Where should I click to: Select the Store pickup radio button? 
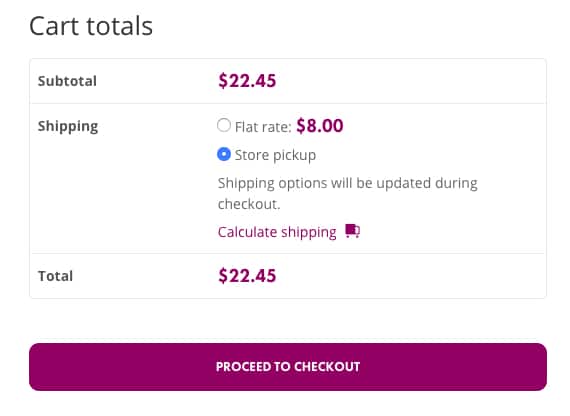(x=224, y=154)
